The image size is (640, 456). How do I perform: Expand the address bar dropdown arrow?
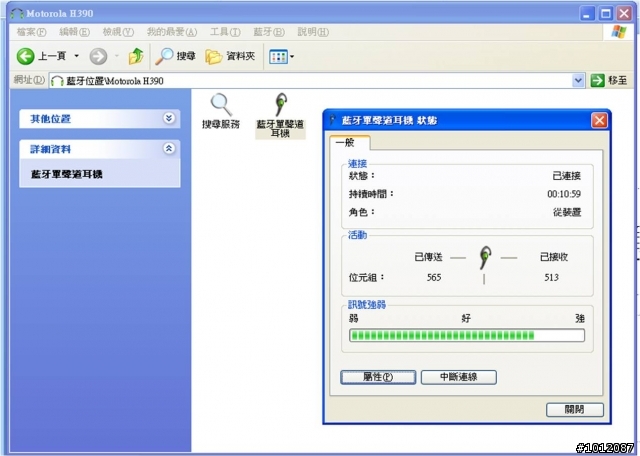[578, 80]
